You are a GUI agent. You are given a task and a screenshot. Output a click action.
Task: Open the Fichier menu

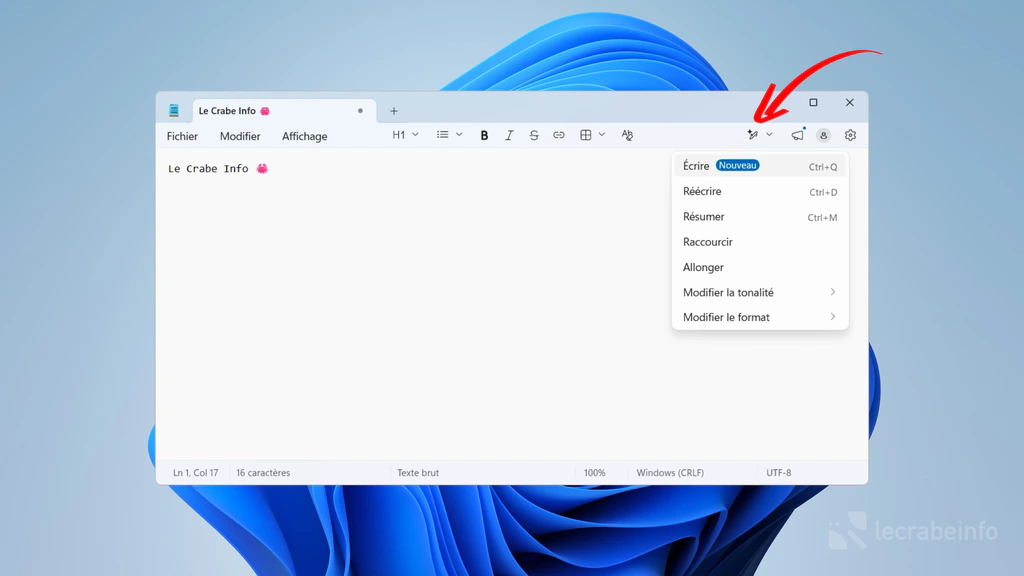click(x=182, y=136)
